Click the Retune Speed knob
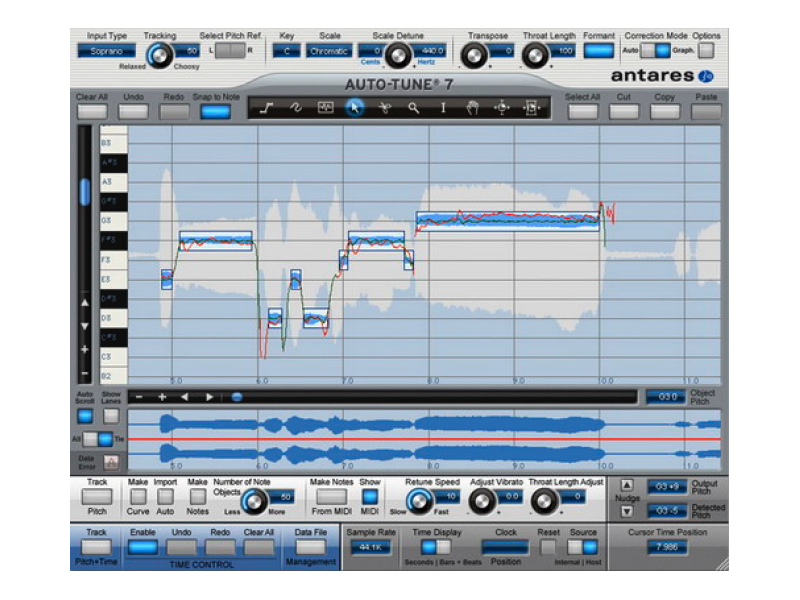Viewport: 800px width, 600px height. 419,501
